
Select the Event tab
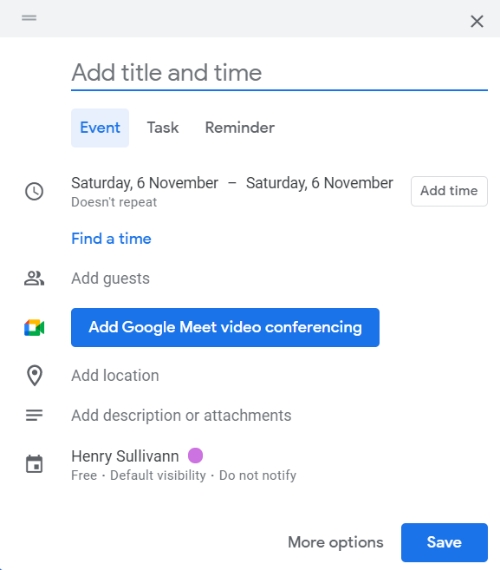tap(100, 128)
